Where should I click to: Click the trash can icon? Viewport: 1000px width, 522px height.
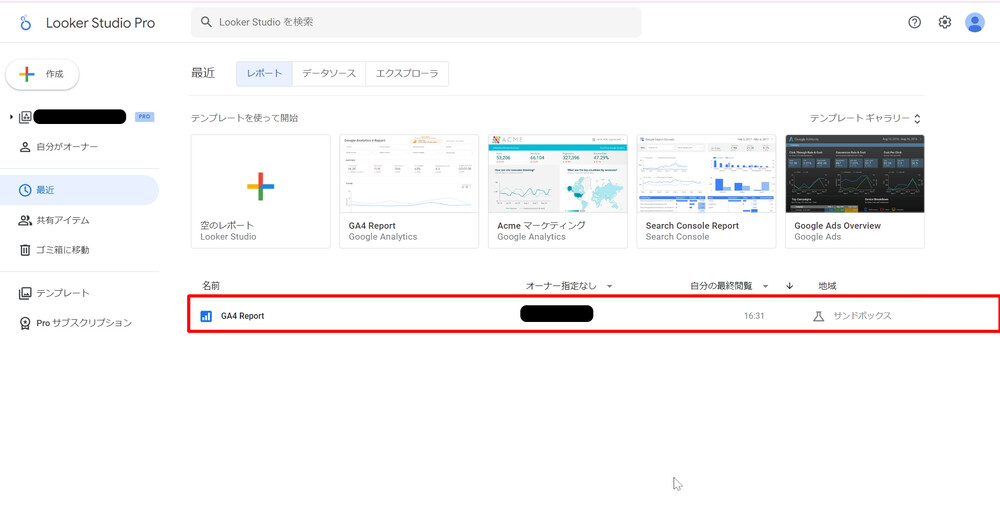click(x=25, y=250)
